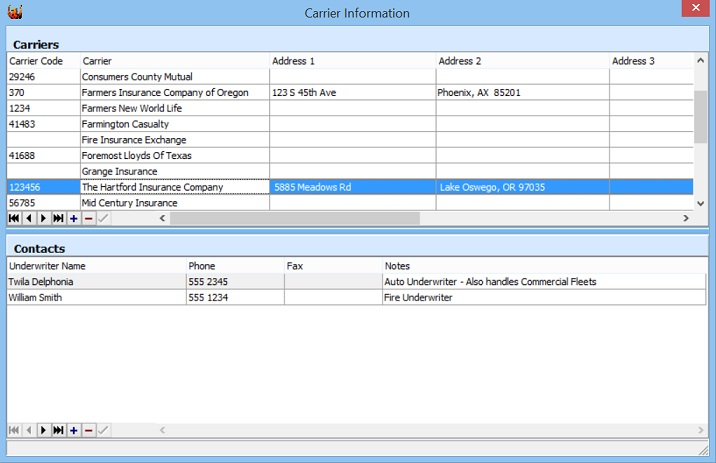
Task: Post contact edit with checkmark icon
Action: (x=103, y=430)
